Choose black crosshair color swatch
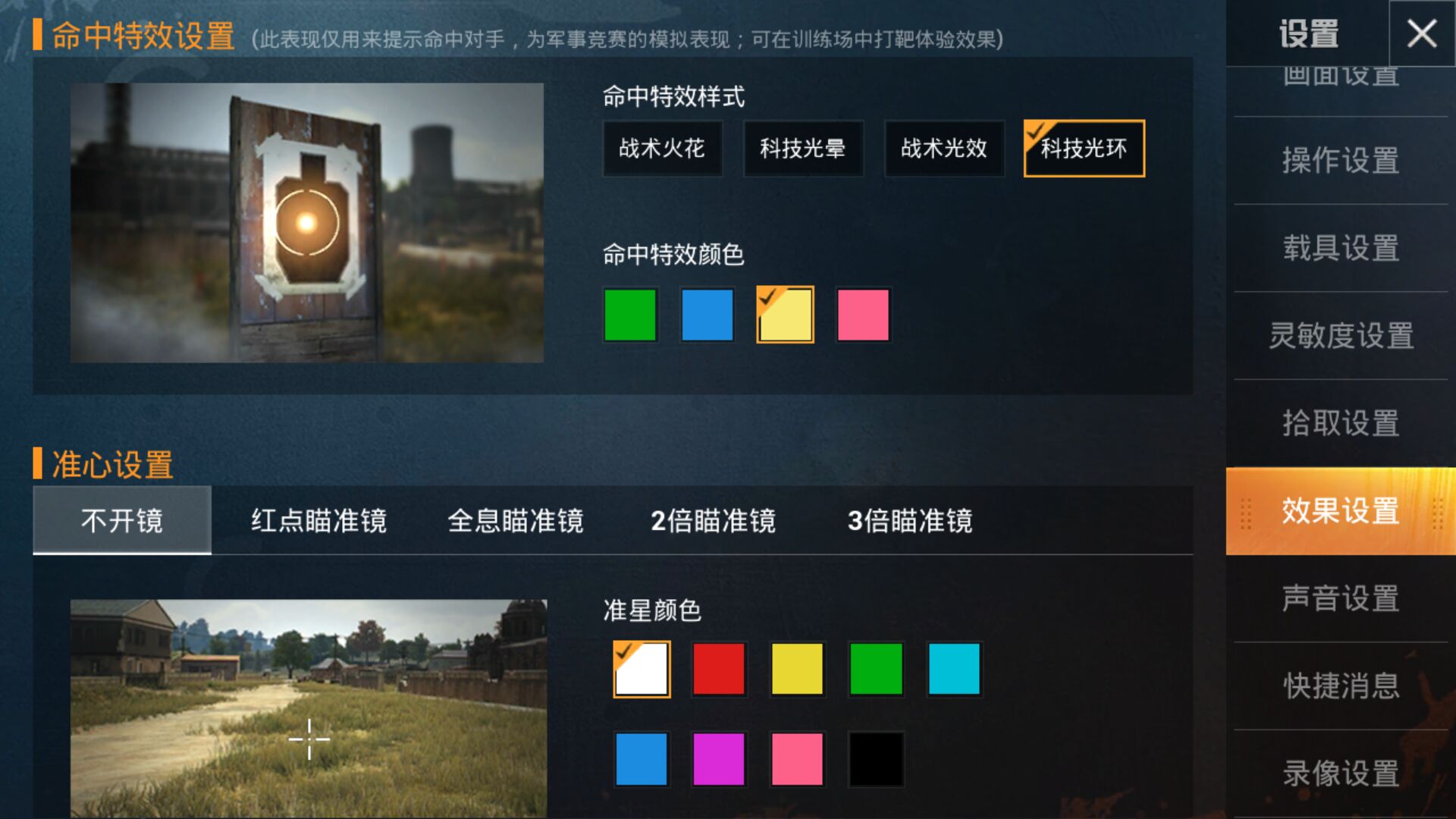The width and height of the screenshot is (1456, 819). pyautogui.click(x=876, y=758)
